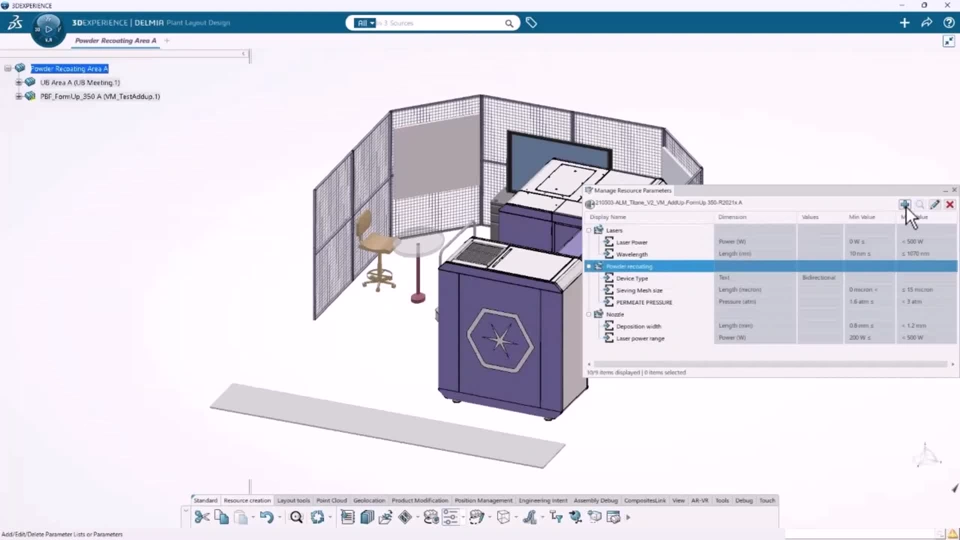The image size is (960, 540).
Task: Click the help question mark icon
Action: tap(948, 23)
